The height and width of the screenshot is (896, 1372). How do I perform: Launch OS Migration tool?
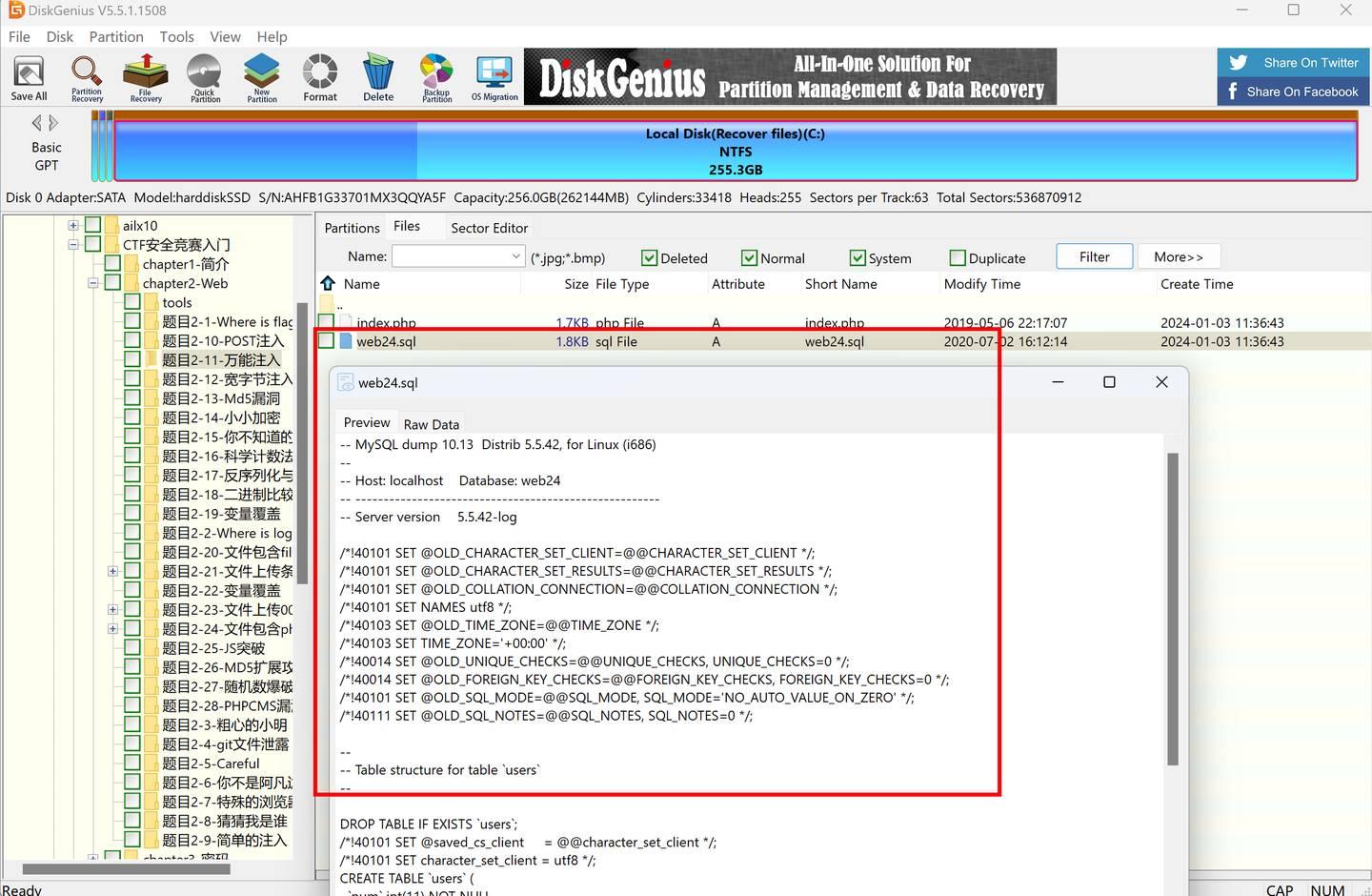point(494,78)
